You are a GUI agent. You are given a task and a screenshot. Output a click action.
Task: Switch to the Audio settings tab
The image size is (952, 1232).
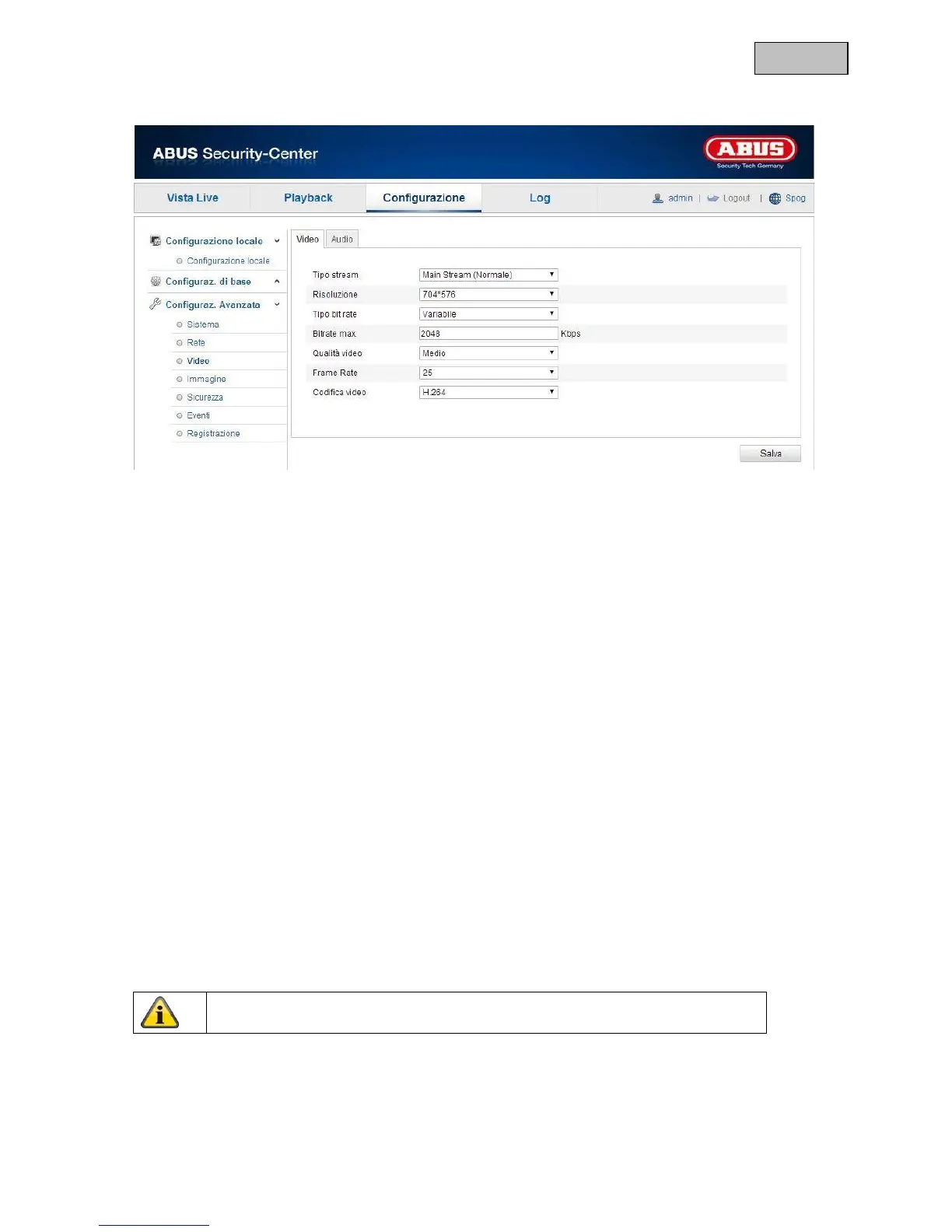[342, 239]
